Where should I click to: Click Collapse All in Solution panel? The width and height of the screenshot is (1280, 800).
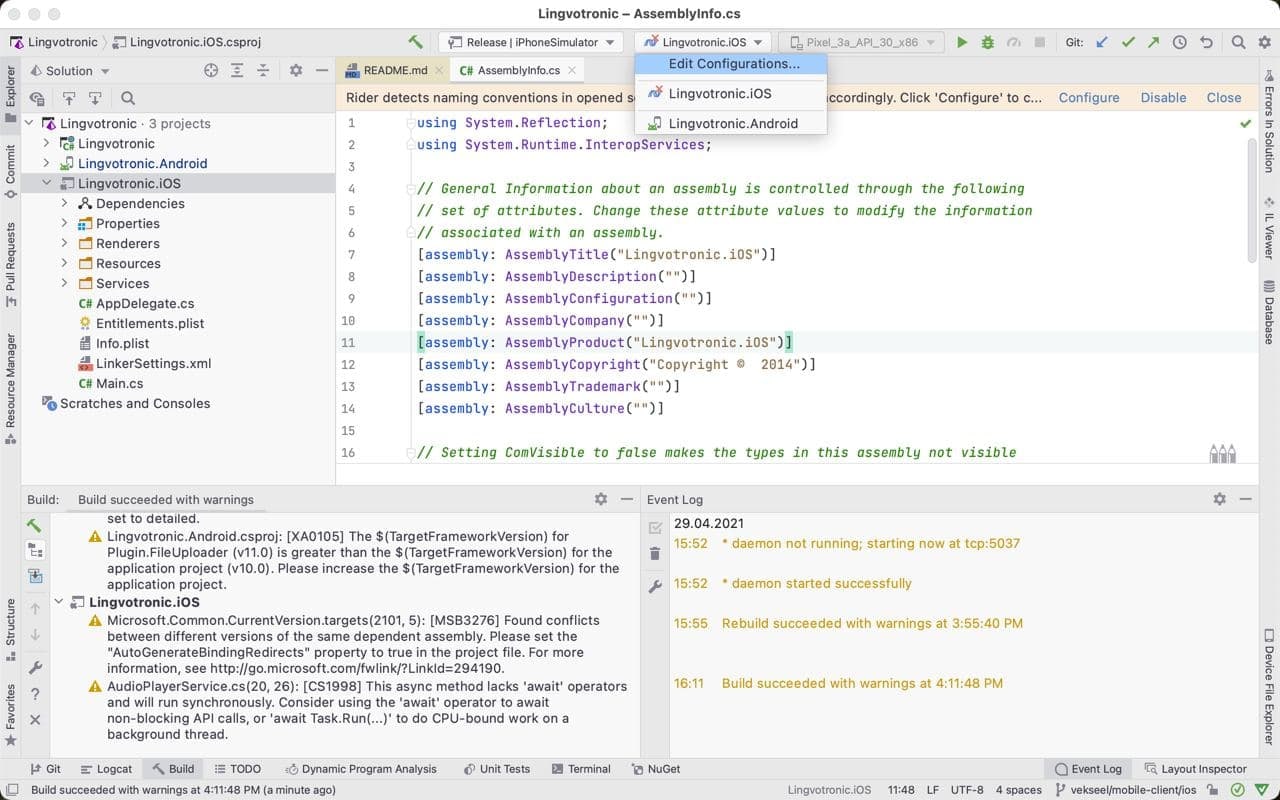click(x=263, y=70)
